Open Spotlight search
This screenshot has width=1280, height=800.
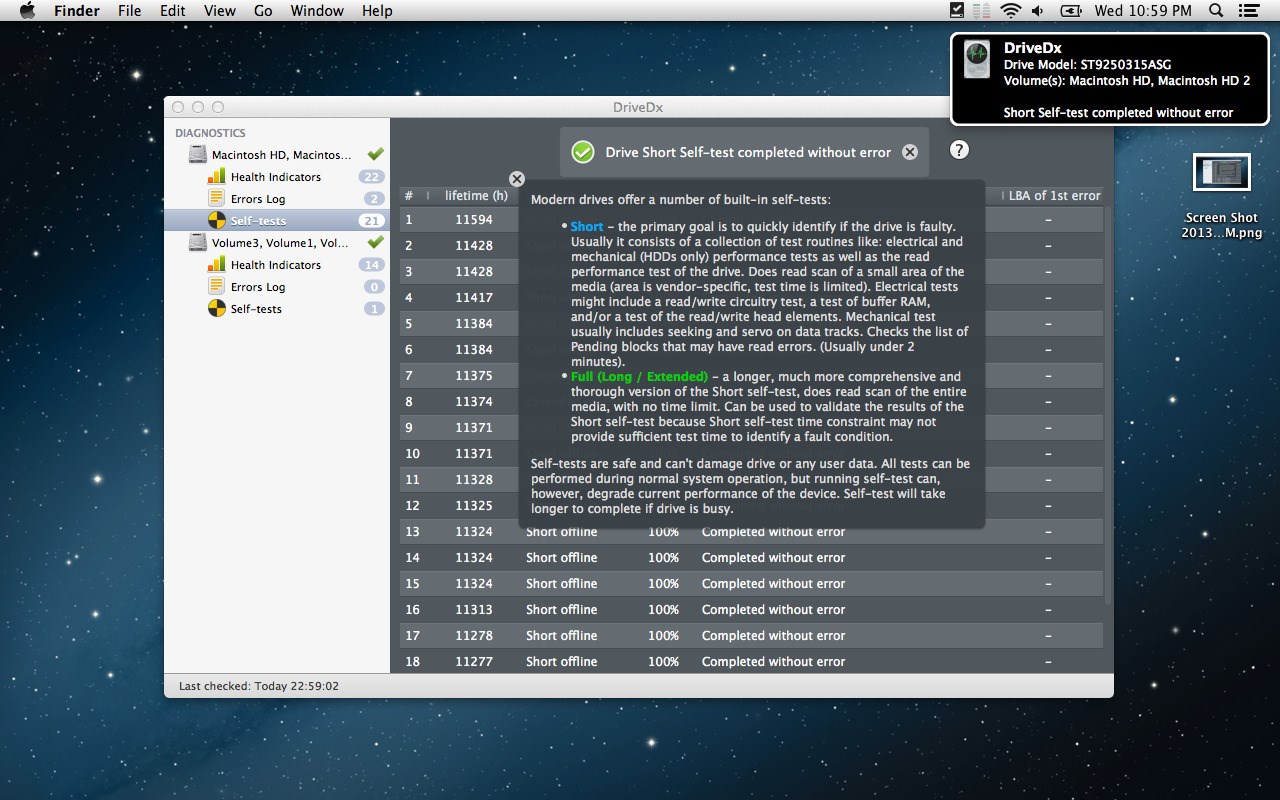point(1216,11)
